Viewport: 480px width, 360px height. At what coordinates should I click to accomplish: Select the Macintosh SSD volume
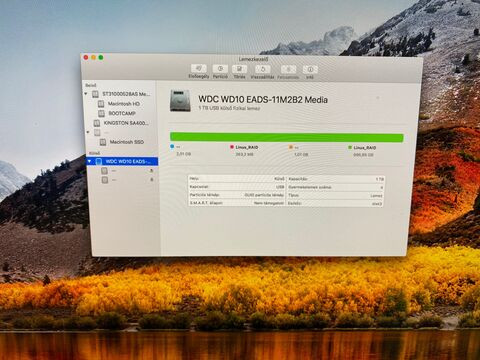coord(127,142)
